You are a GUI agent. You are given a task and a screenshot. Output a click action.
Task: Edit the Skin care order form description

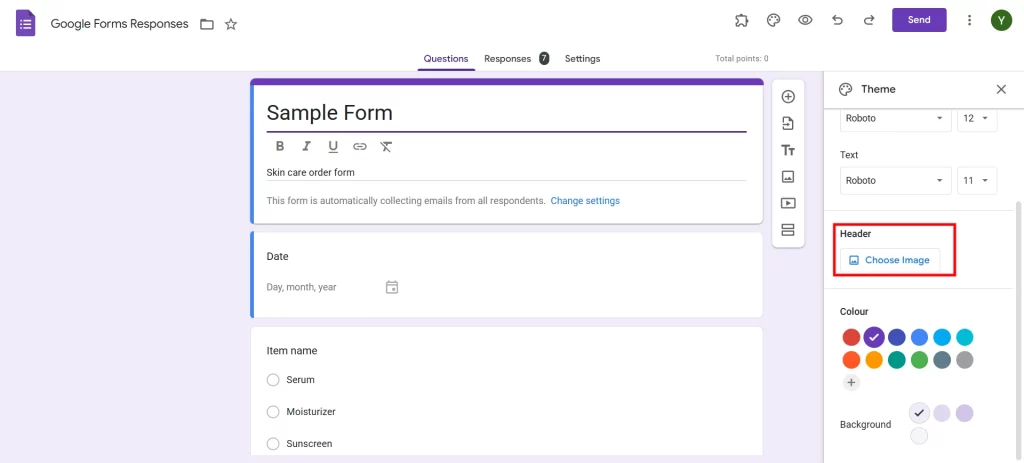pyautogui.click(x=506, y=173)
